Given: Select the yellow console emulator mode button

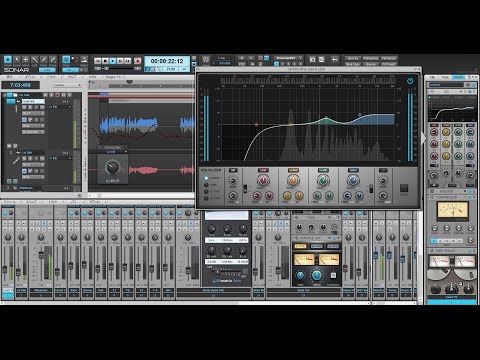Looking at the screenshot, I should tap(300, 246).
